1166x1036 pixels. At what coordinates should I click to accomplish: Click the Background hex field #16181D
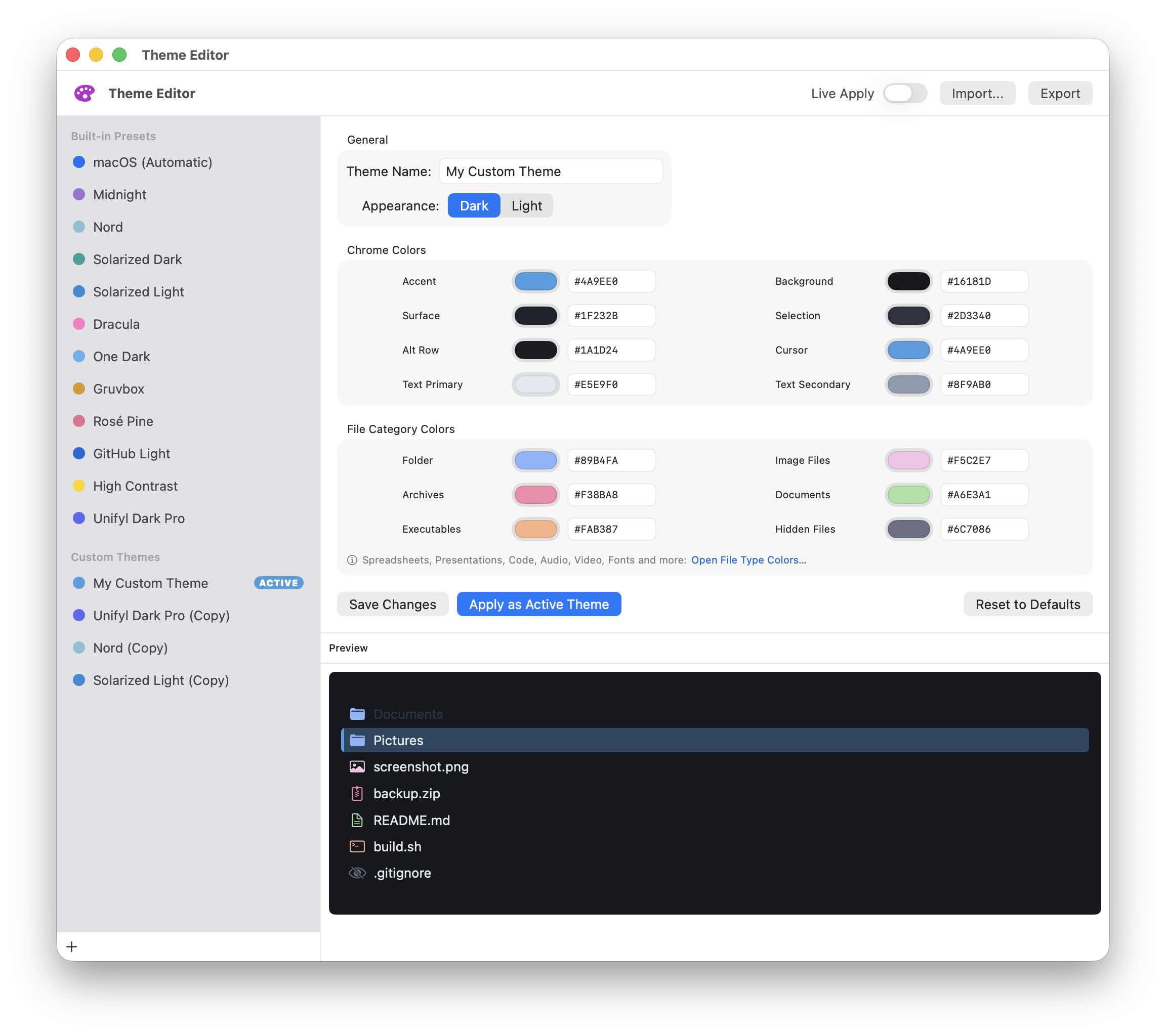[x=984, y=281]
